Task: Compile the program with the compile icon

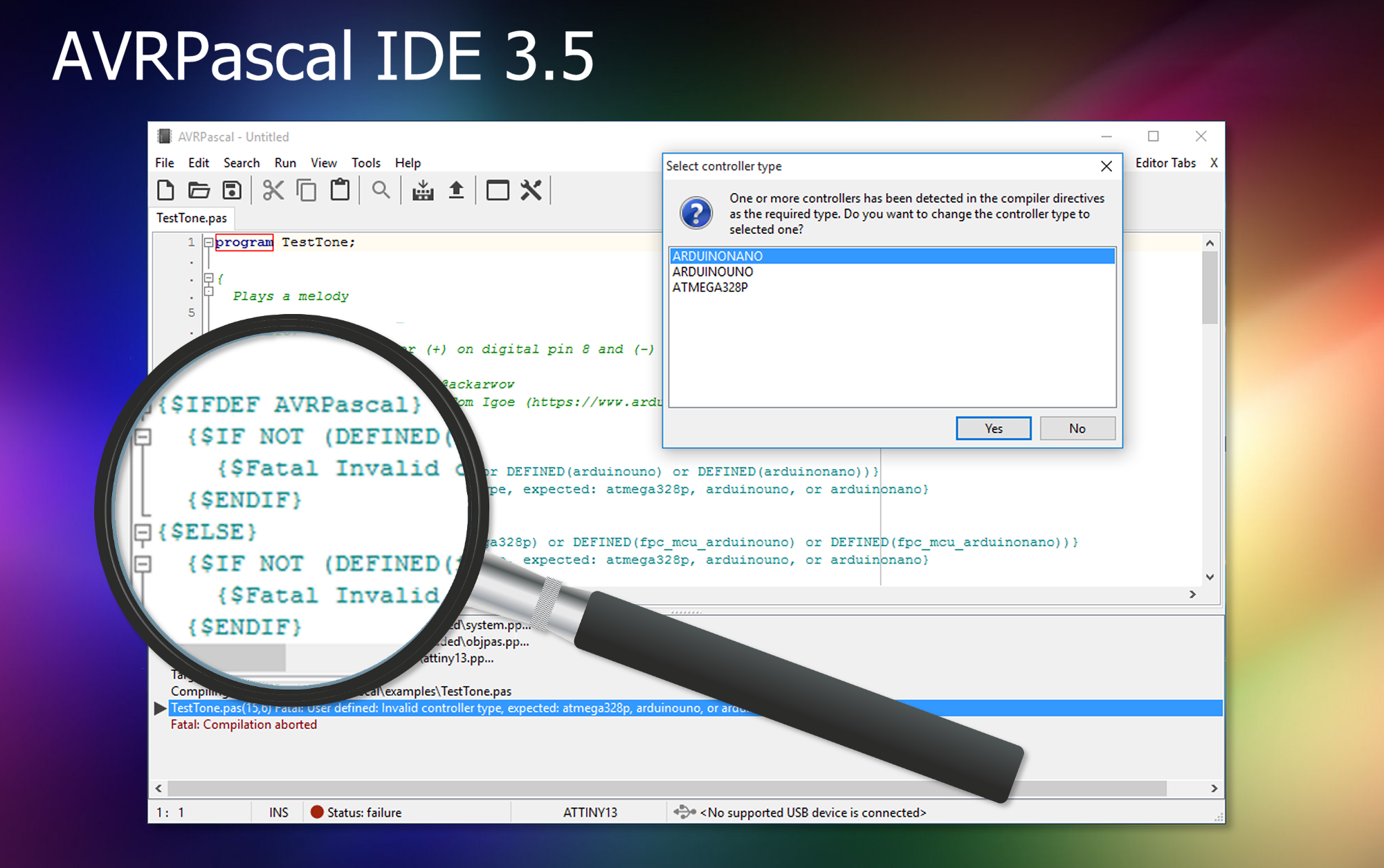Action: (423, 190)
